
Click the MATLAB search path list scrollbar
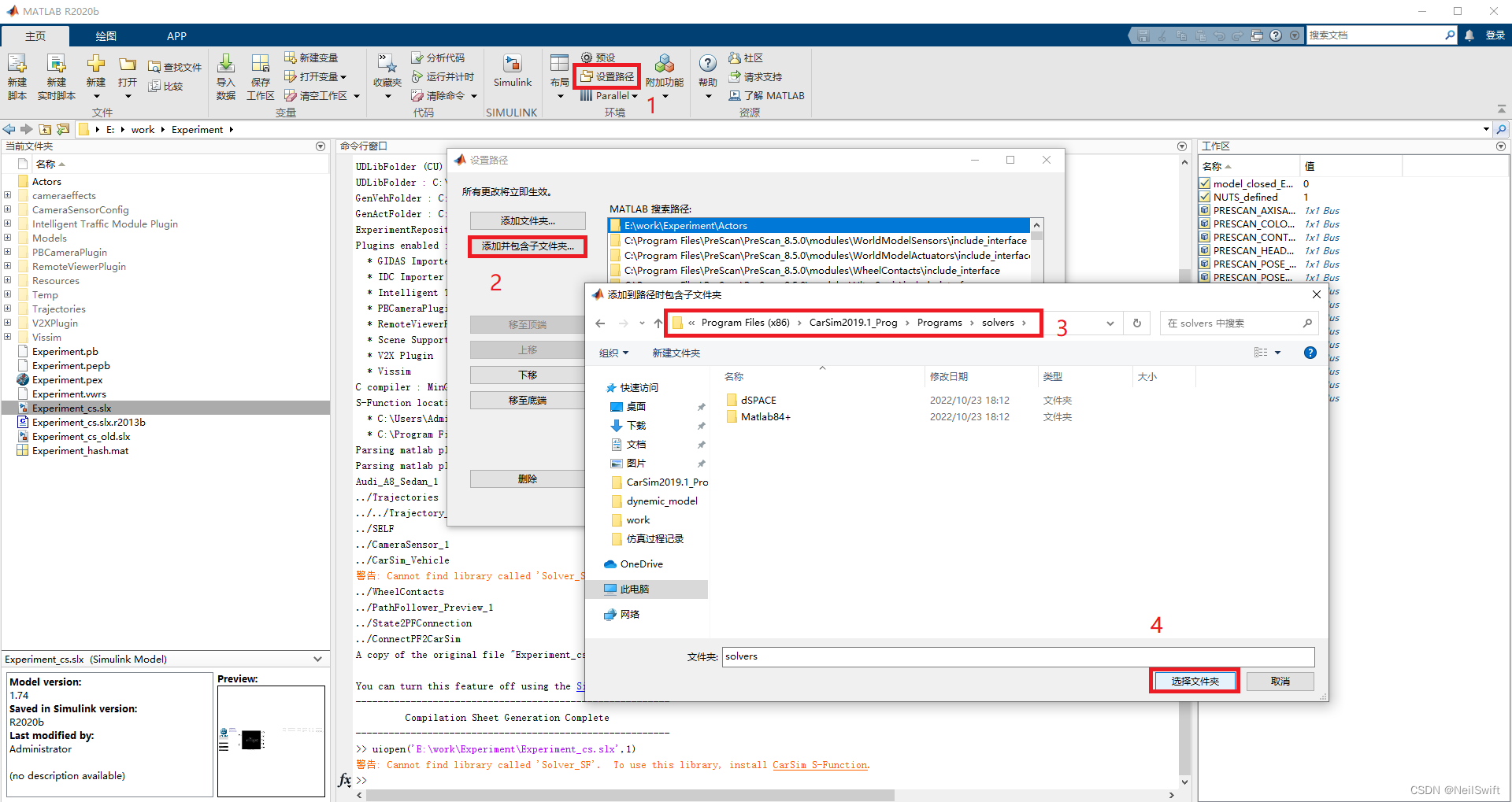1037,235
